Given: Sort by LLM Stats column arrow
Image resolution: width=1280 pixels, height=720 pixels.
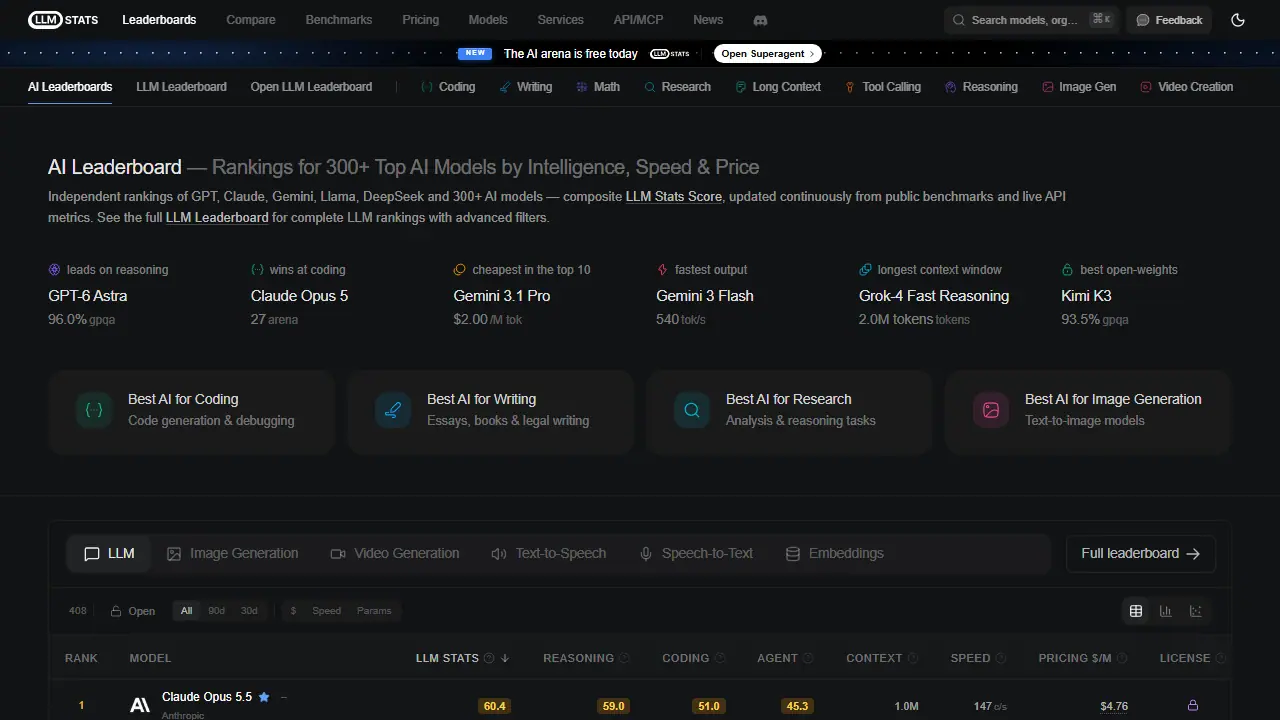Looking at the screenshot, I should coord(505,658).
